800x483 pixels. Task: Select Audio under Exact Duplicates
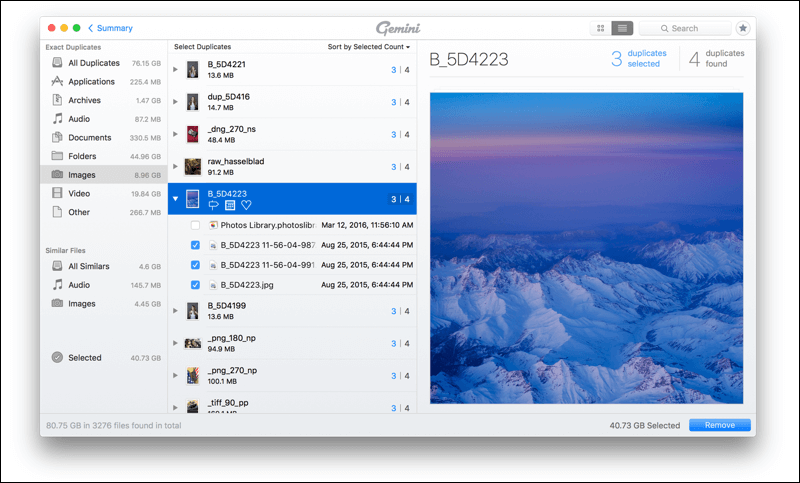(x=104, y=119)
